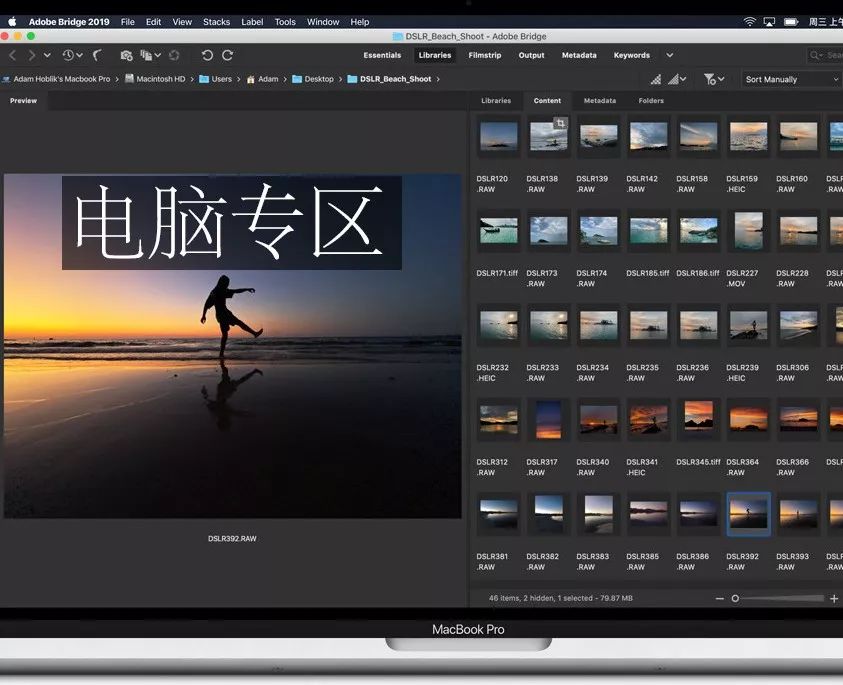The width and height of the screenshot is (843, 685).
Task: Click Get Photos from Camera icon
Action: [126, 55]
